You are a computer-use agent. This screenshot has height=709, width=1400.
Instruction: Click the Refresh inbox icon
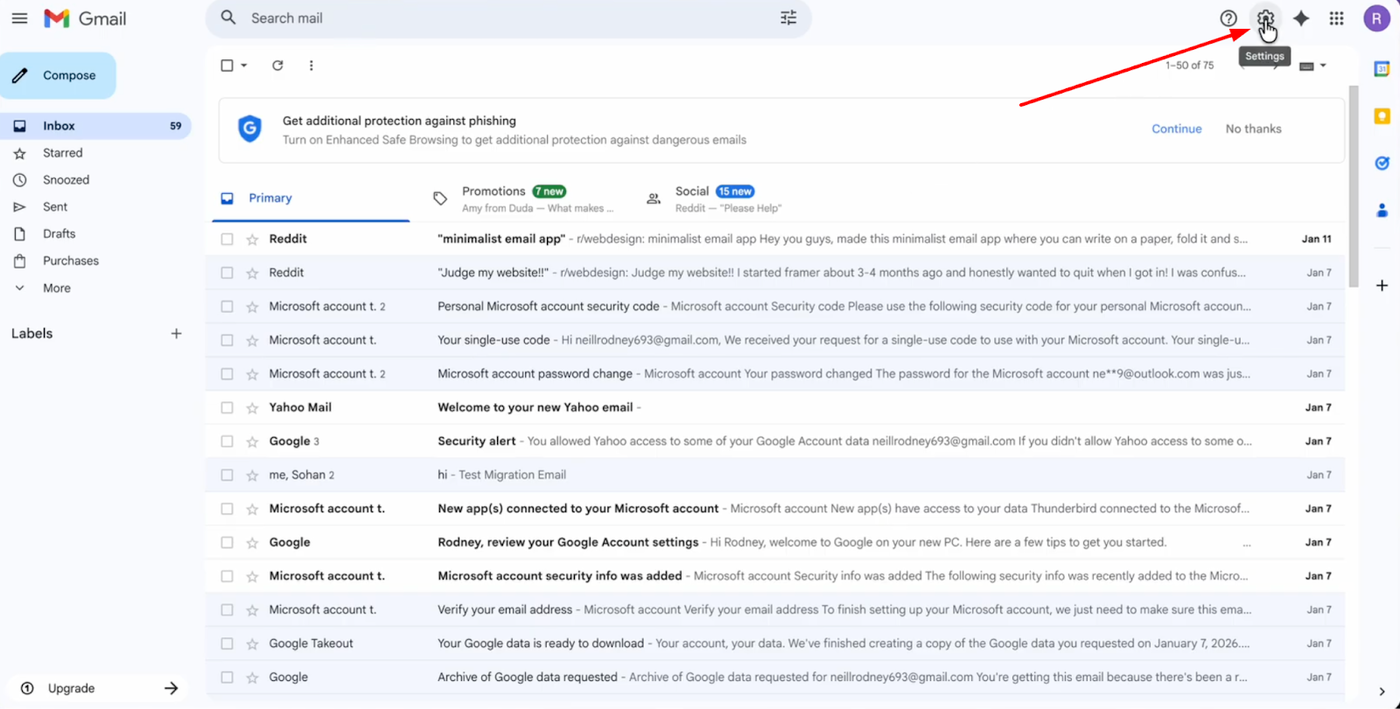pos(278,66)
